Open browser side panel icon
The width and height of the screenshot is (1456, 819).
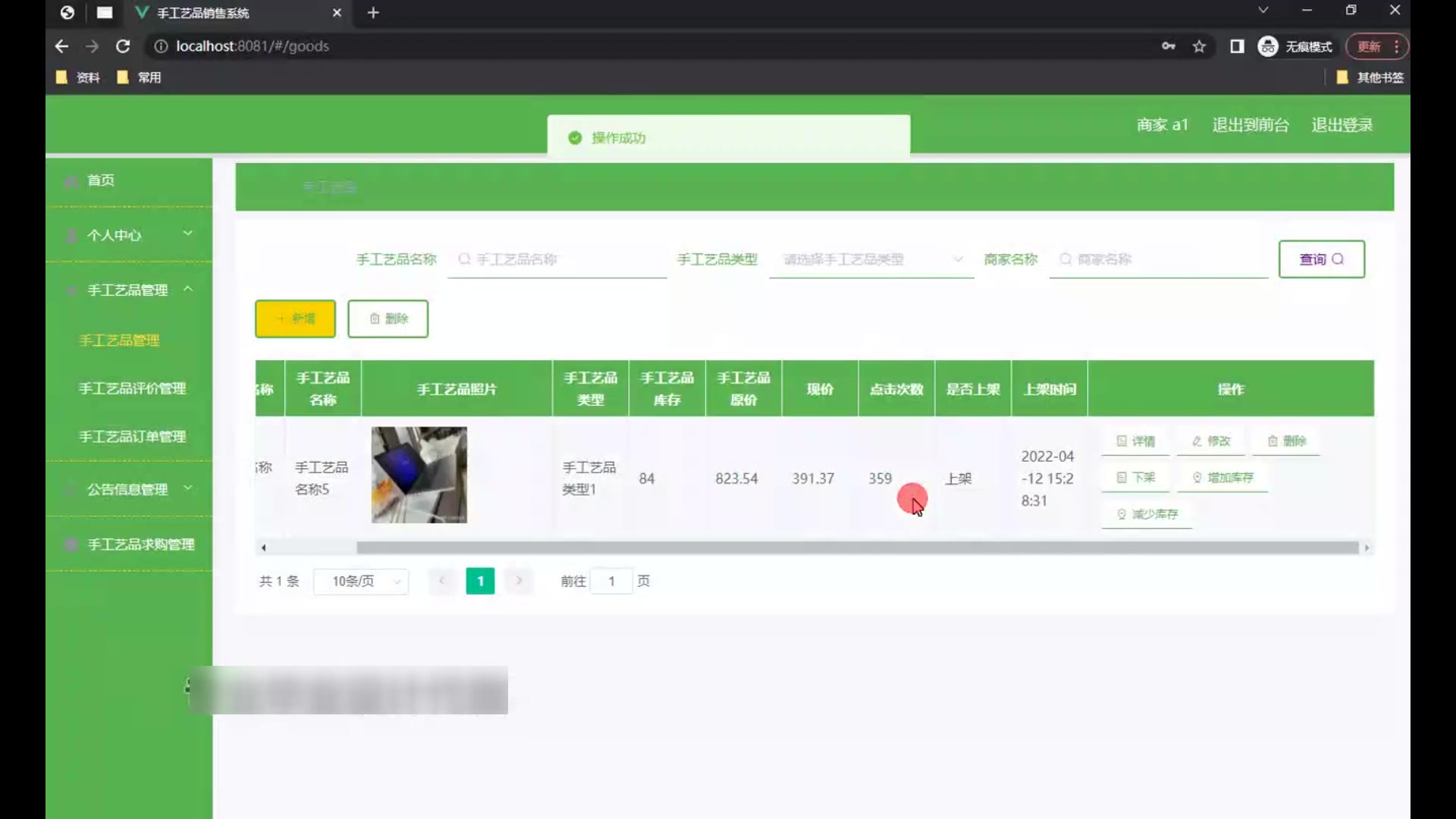1237,46
